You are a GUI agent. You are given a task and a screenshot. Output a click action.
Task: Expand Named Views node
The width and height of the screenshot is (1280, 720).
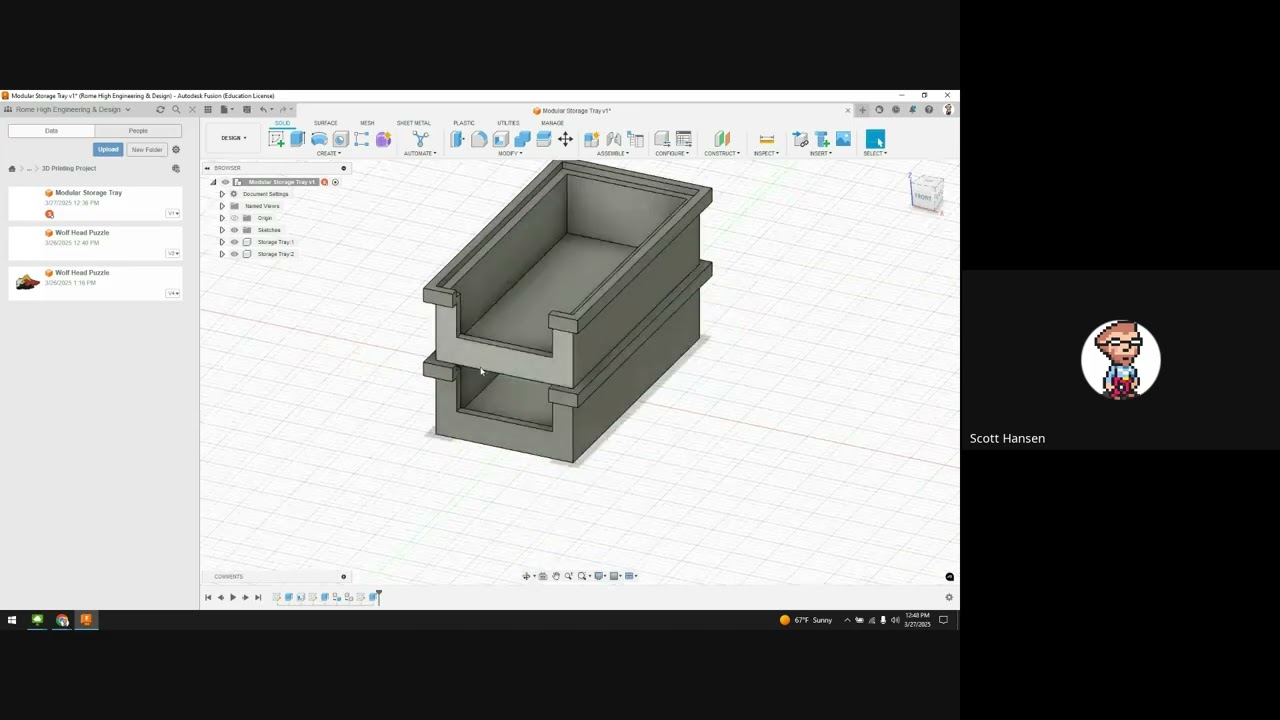pos(222,206)
